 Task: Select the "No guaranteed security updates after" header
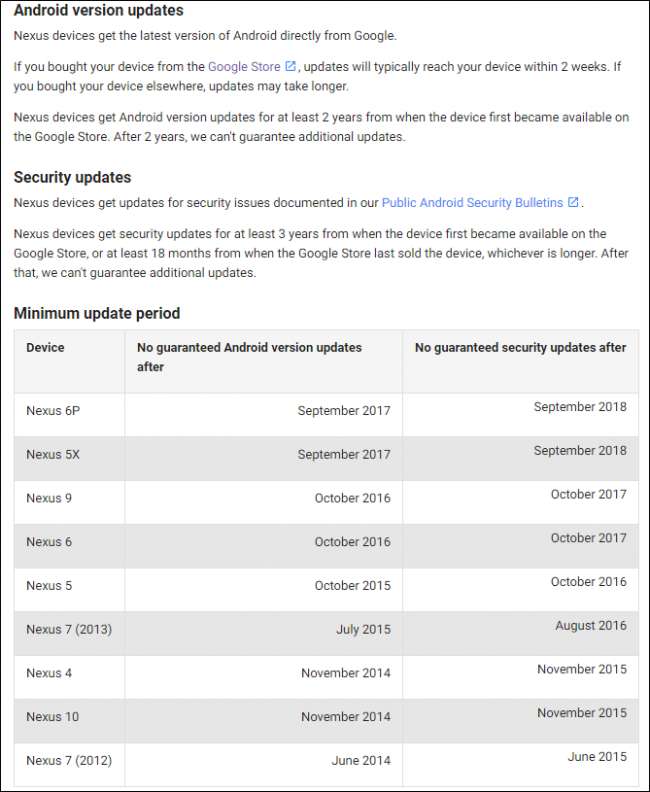pos(520,348)
